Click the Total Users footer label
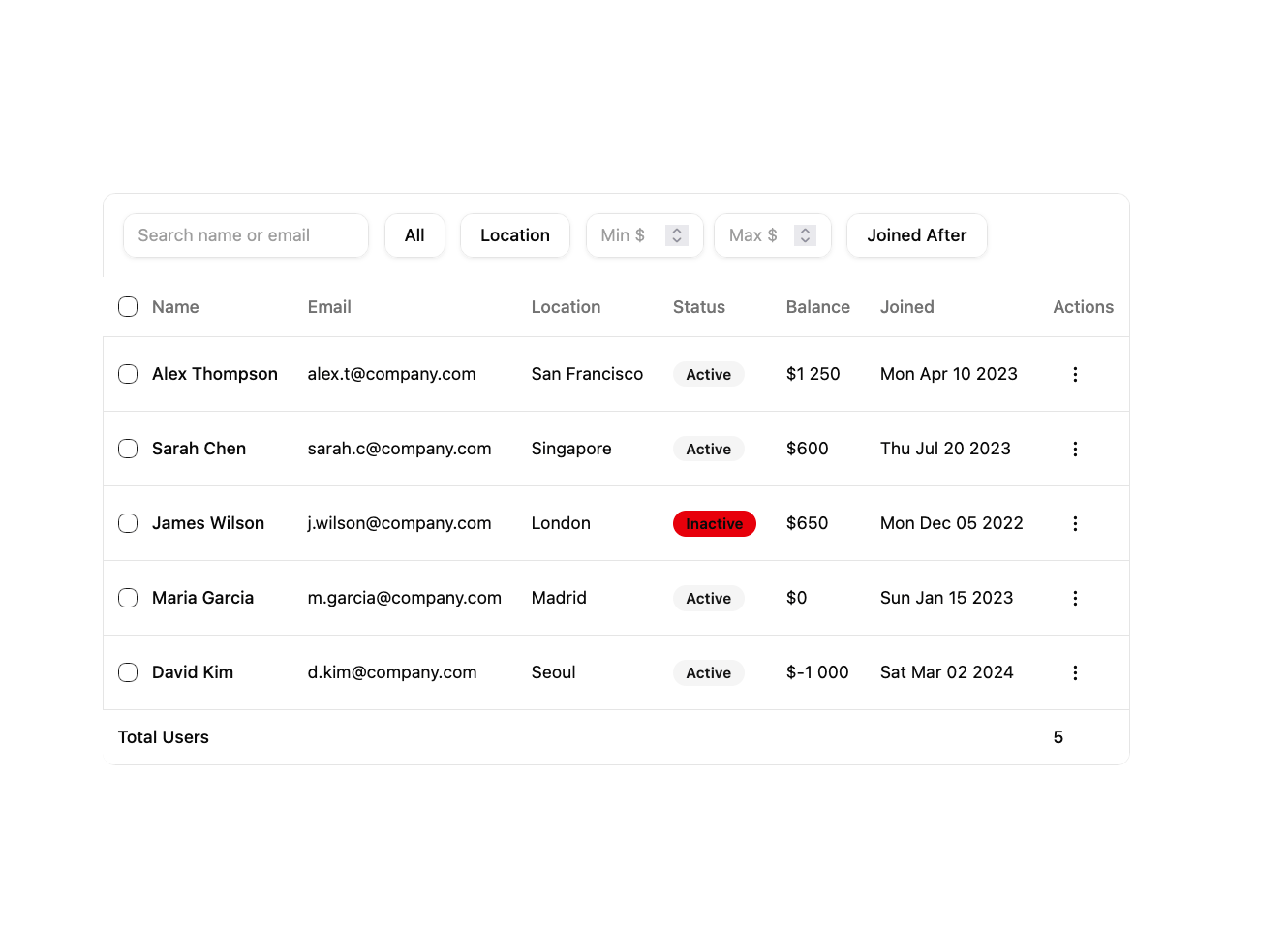 coord(164,737)
